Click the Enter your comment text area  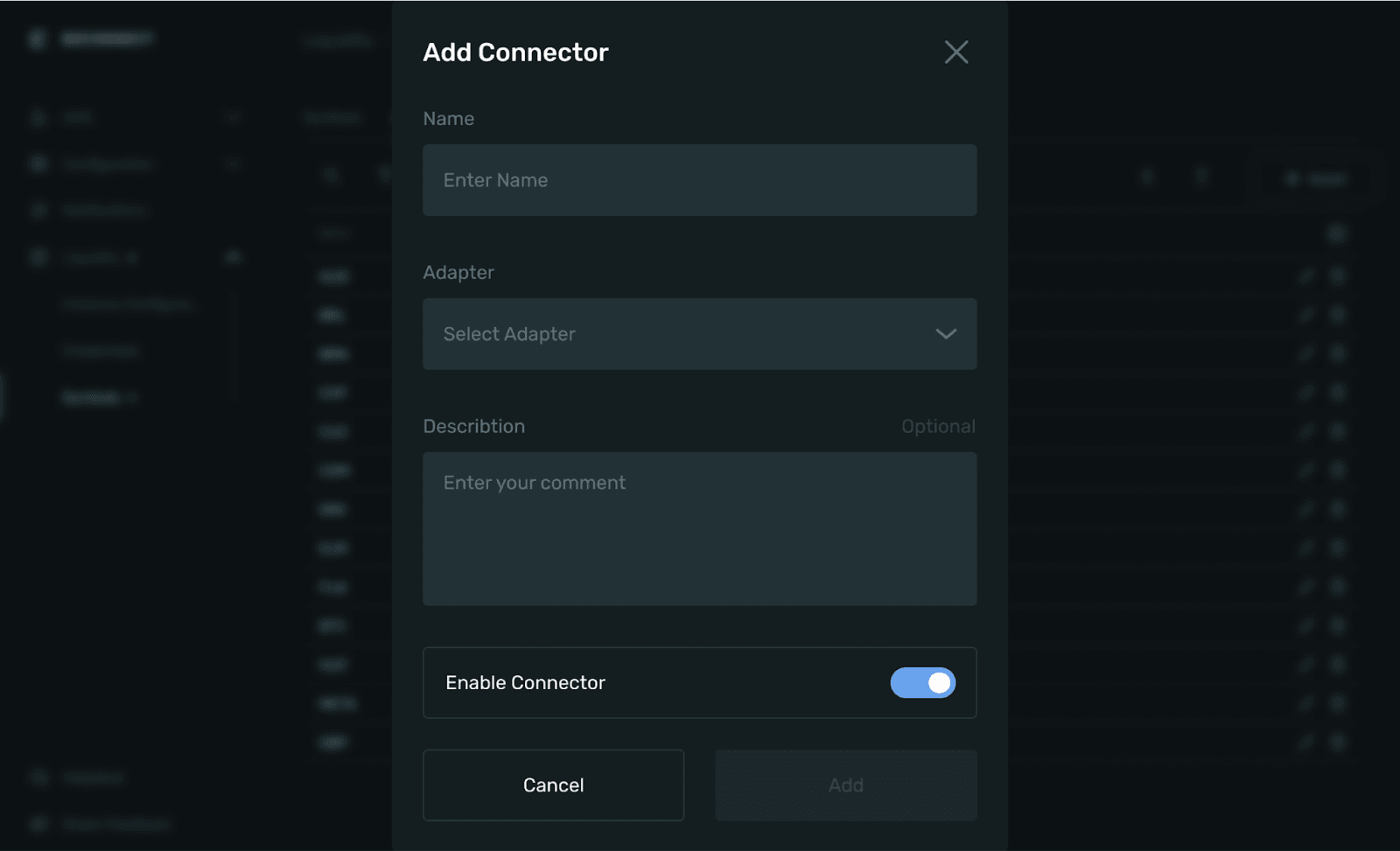tap(699, 528)
